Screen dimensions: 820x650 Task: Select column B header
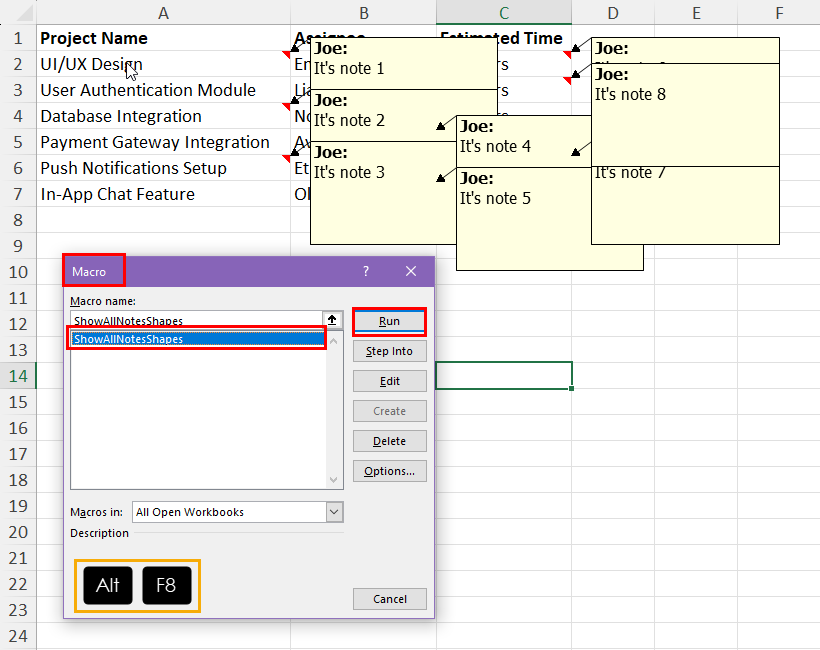coord(363,13)
